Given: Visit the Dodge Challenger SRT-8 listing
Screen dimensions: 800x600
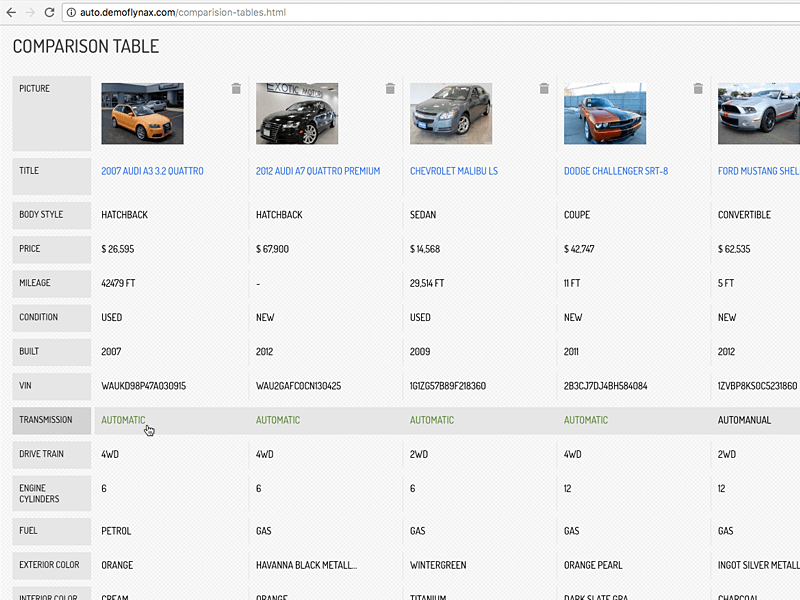Looking at the screenshot, I should coord(616,171).
